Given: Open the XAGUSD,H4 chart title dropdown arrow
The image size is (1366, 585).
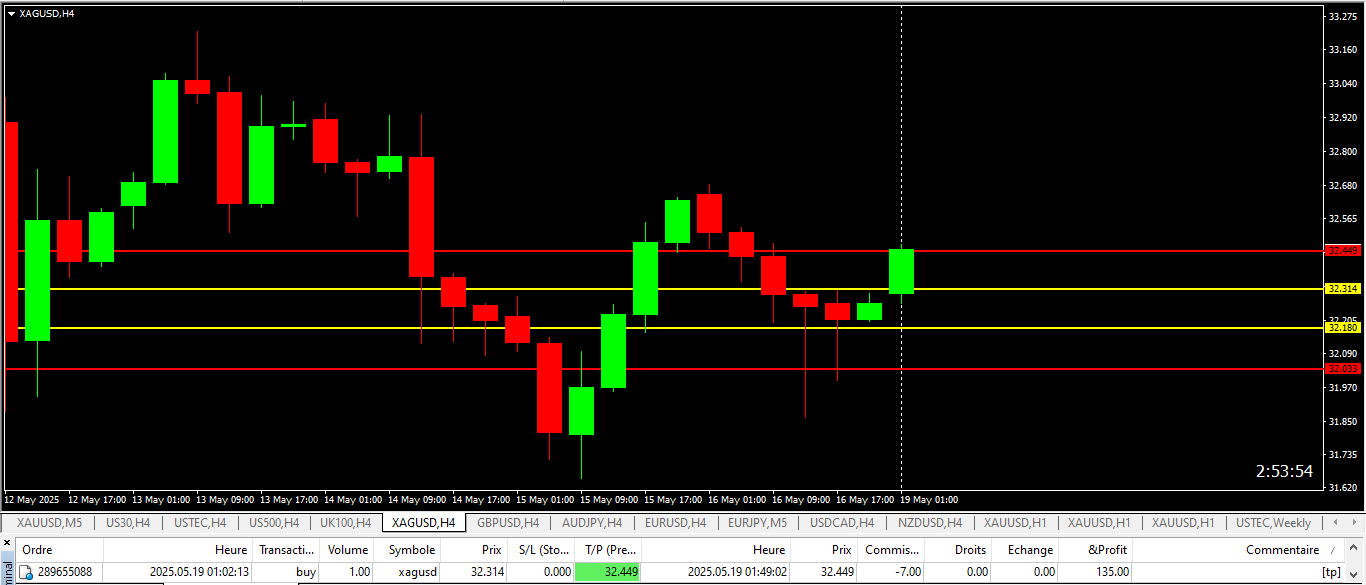Looking at the screenshot, I should [11, 13].
